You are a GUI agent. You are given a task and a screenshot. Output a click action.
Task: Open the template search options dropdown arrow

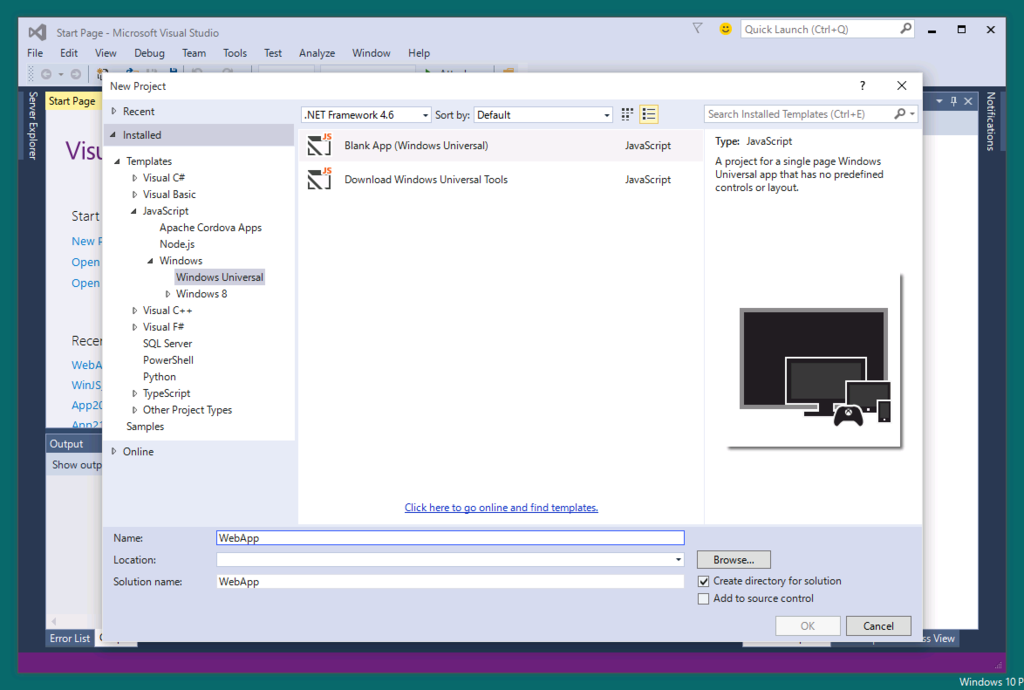[912, 114]
